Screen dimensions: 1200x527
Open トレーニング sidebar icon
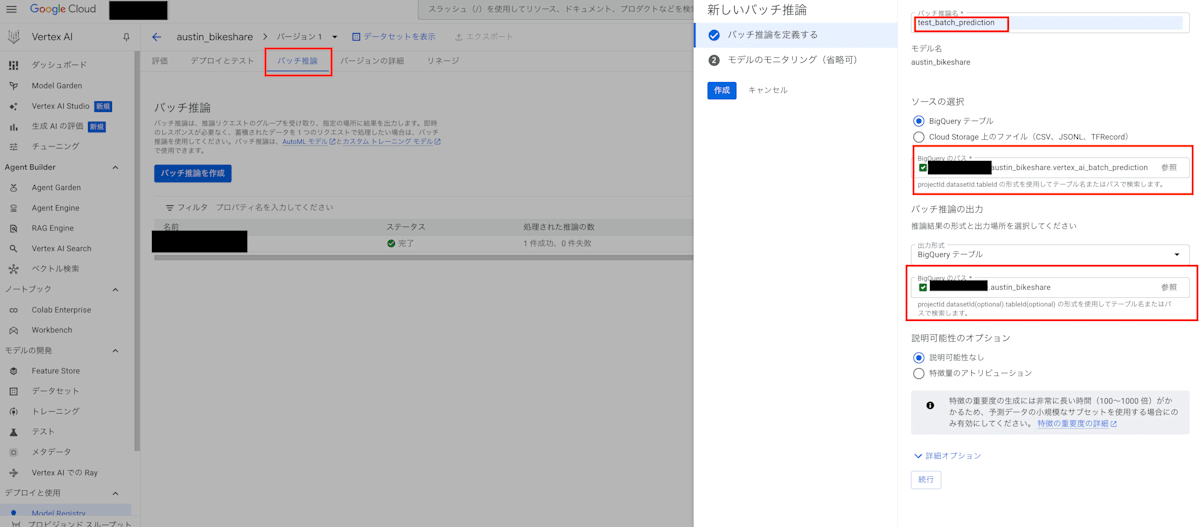13,412
